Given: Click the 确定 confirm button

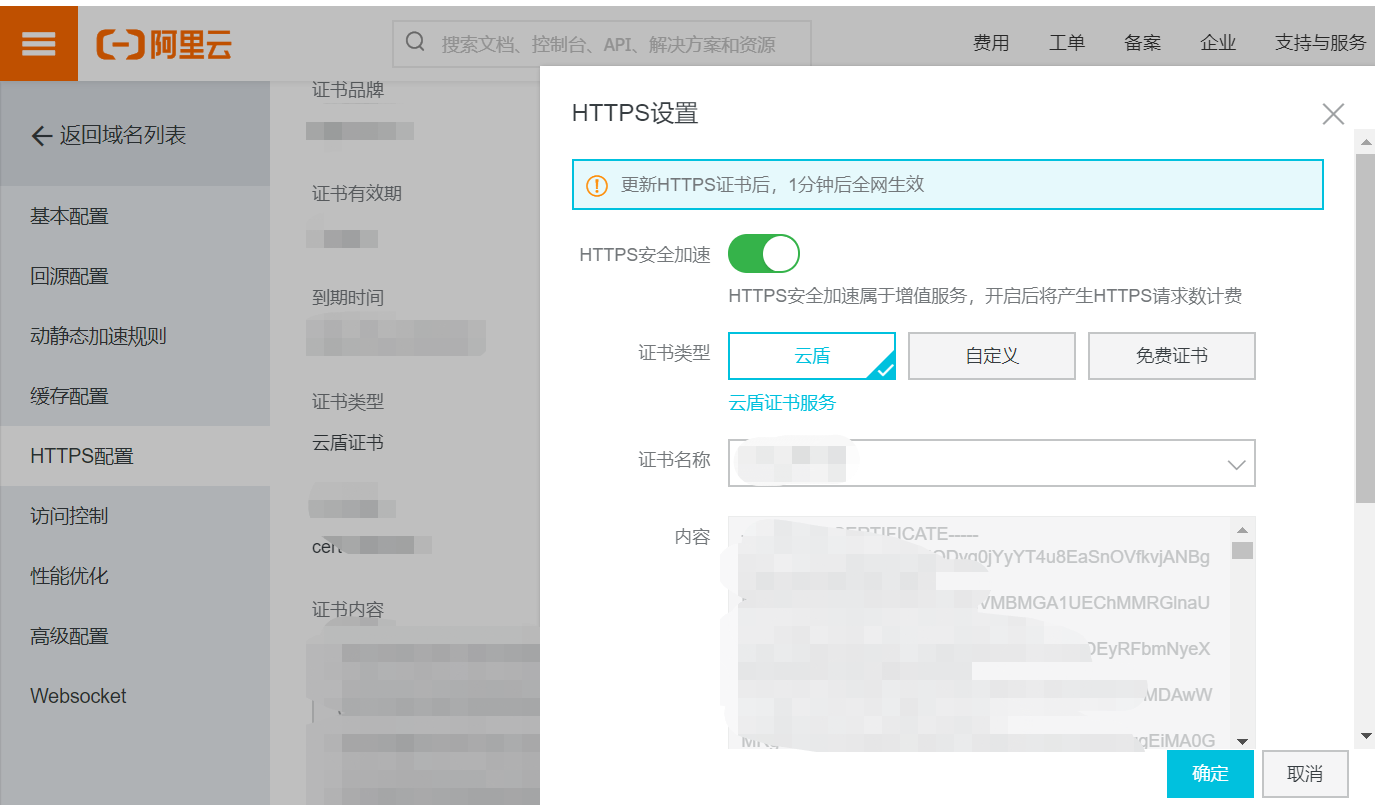Looking at the screenshot, I should coord(1209,774).
